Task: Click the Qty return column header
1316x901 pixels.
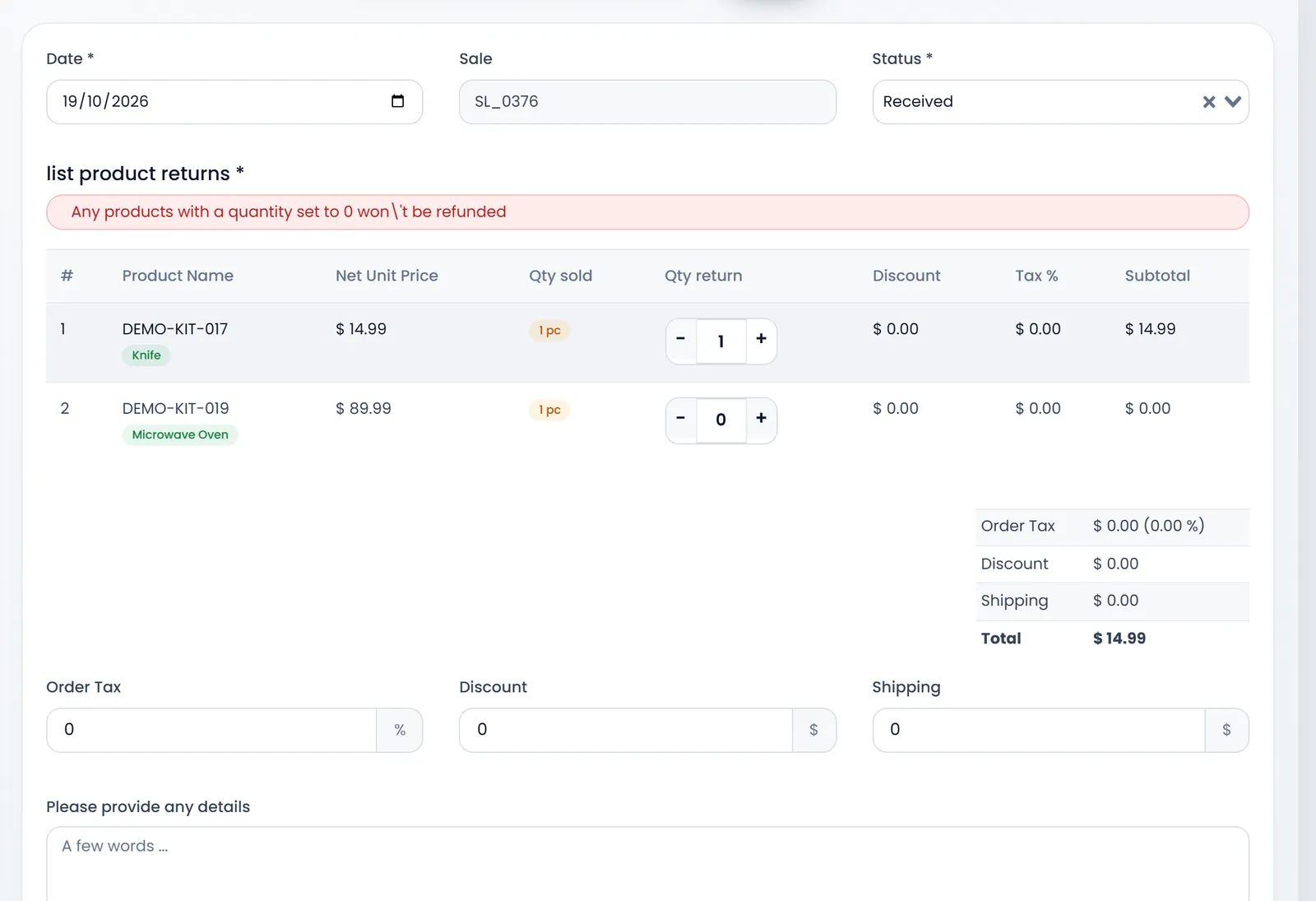Action: tap(703, 276)
